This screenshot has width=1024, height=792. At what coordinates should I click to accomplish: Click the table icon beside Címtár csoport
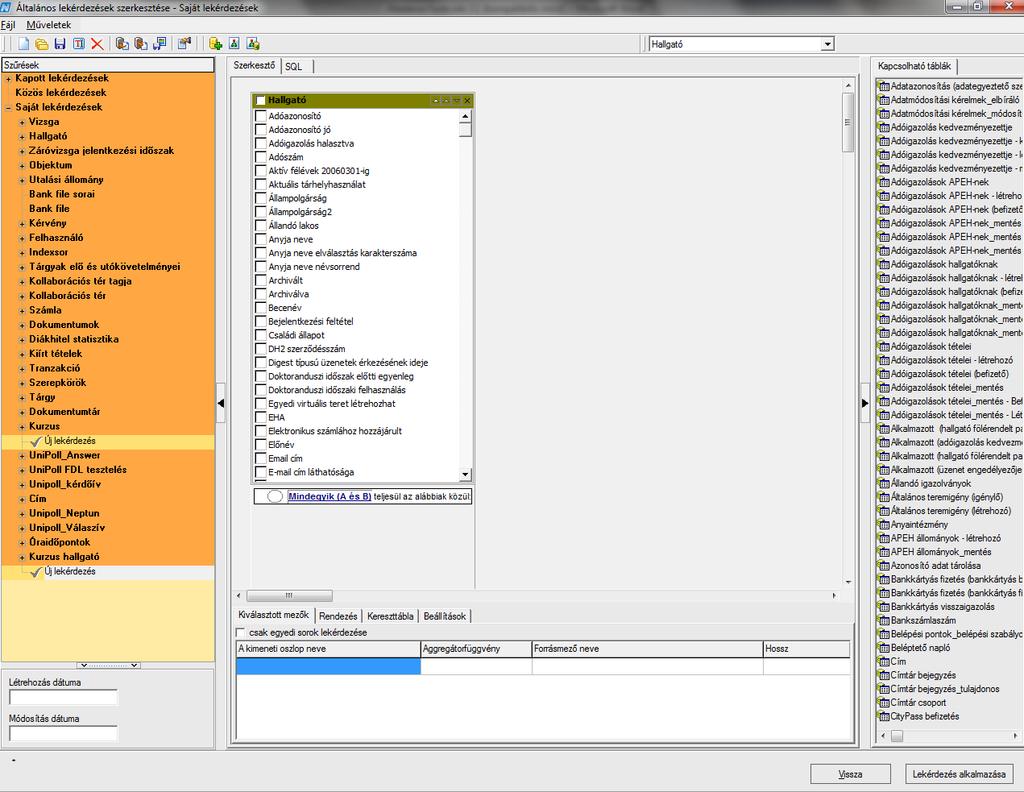click(x=884, y=703)
